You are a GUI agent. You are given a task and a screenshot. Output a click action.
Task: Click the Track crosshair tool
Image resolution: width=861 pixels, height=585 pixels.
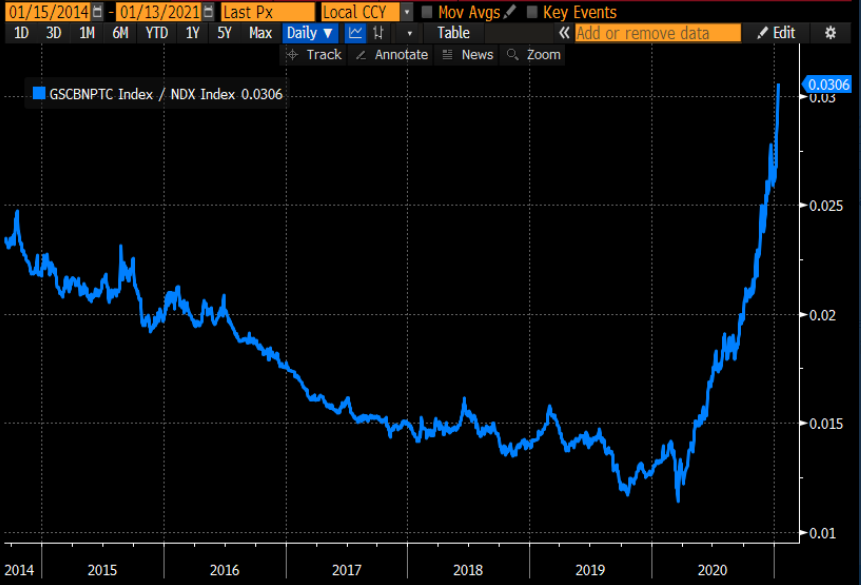click(314, 55)
